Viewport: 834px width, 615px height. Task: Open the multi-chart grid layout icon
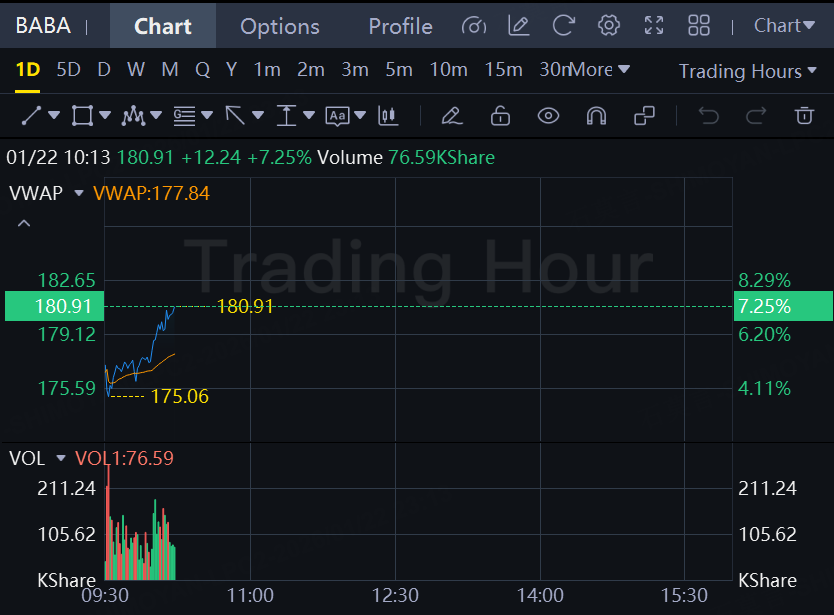699,26
